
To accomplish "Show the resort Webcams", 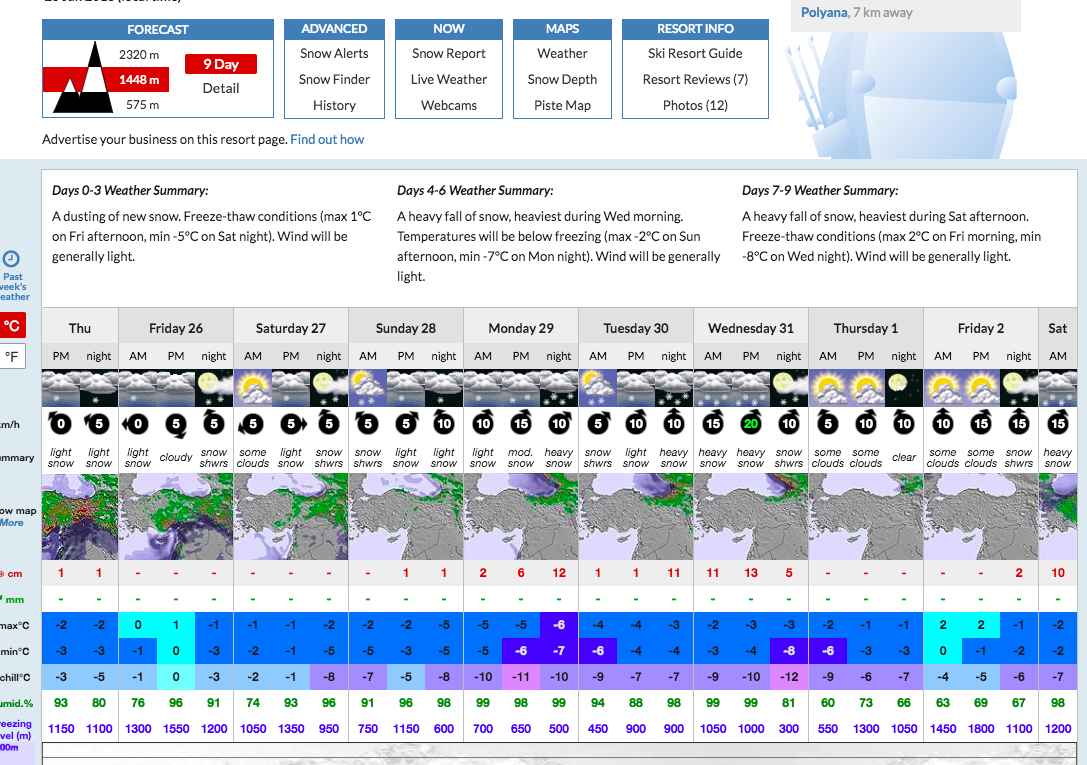I will [x=449, y=105].
